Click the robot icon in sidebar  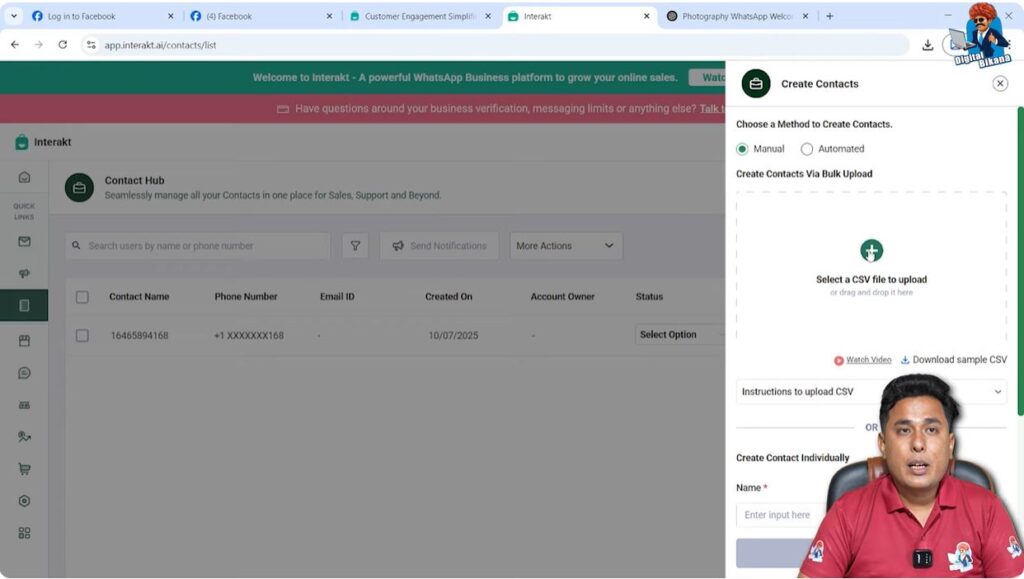24,405
